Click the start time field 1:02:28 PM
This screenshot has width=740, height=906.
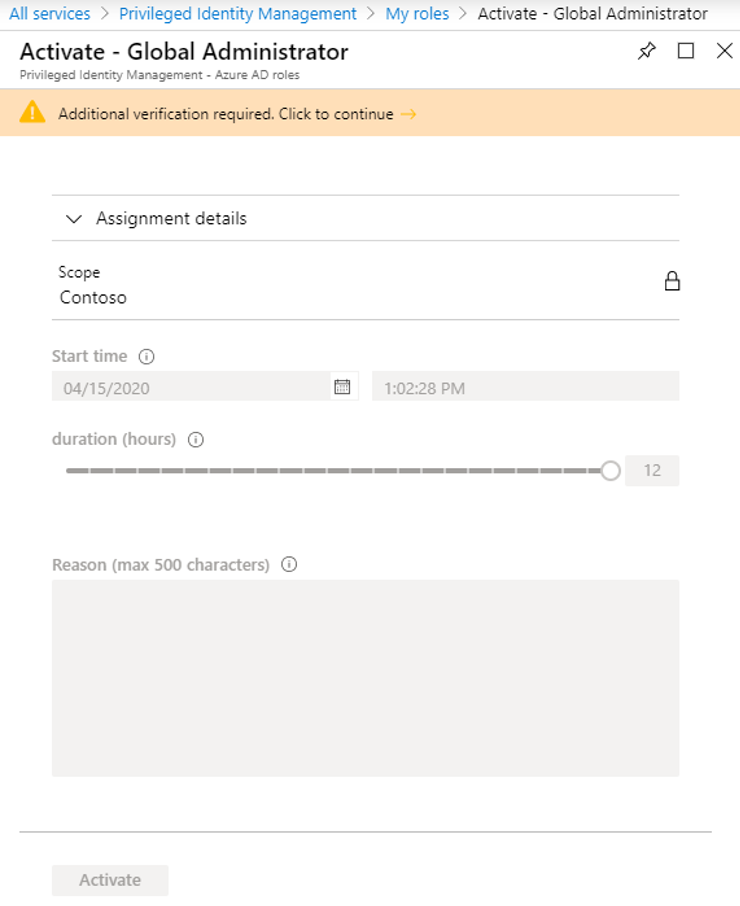[x=526, y=387]
